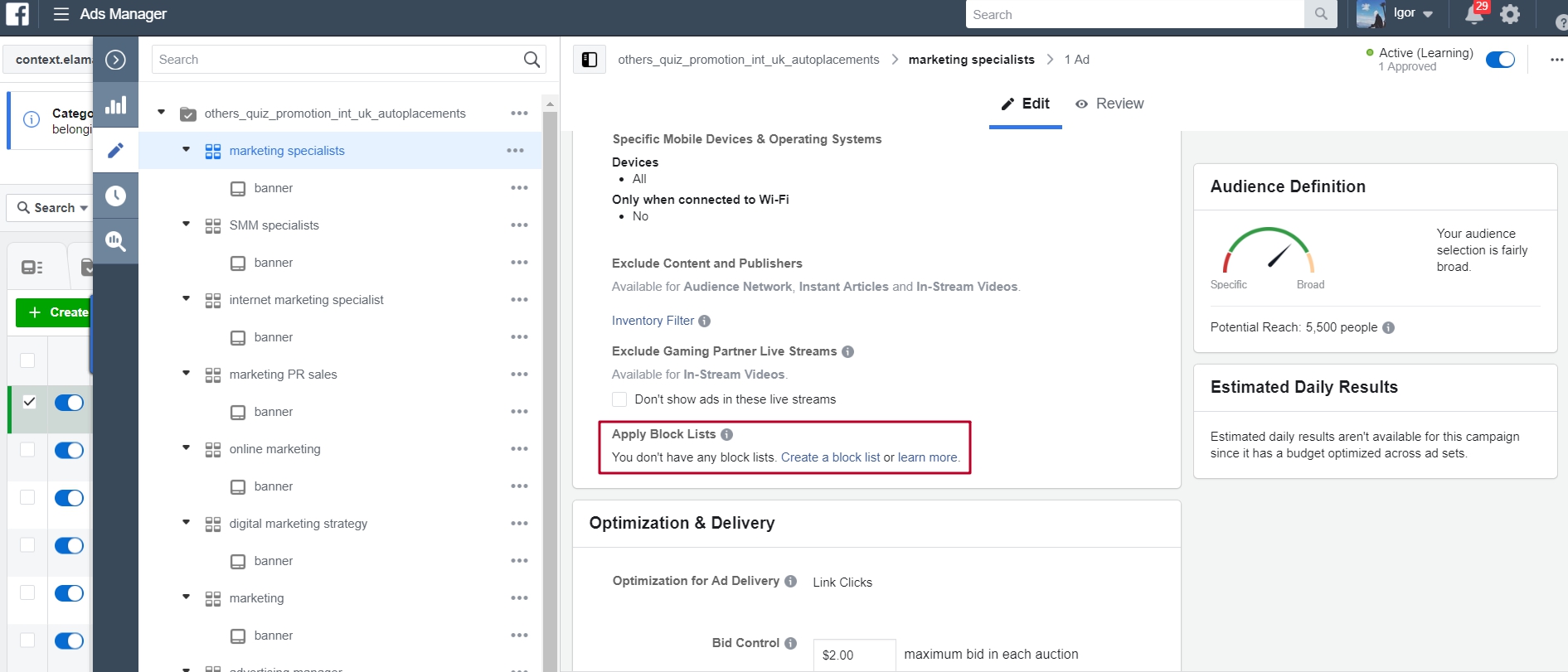Image resolution: width=1568 pixels, height=672 pixels.
Task: Collapse the others_quiz_promotion campaign tree
Action: 162,113
